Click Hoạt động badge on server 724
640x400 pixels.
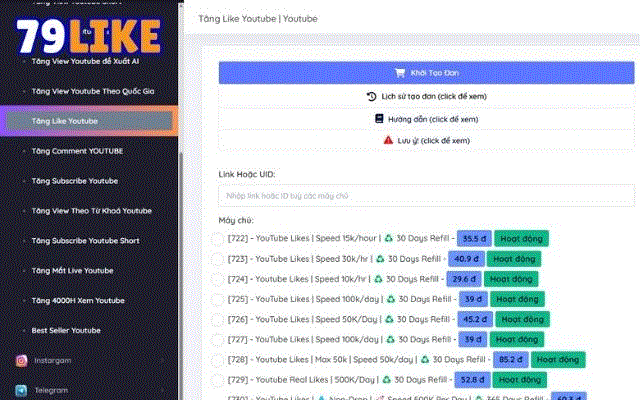pyautogui.click(x=511, y=279)
